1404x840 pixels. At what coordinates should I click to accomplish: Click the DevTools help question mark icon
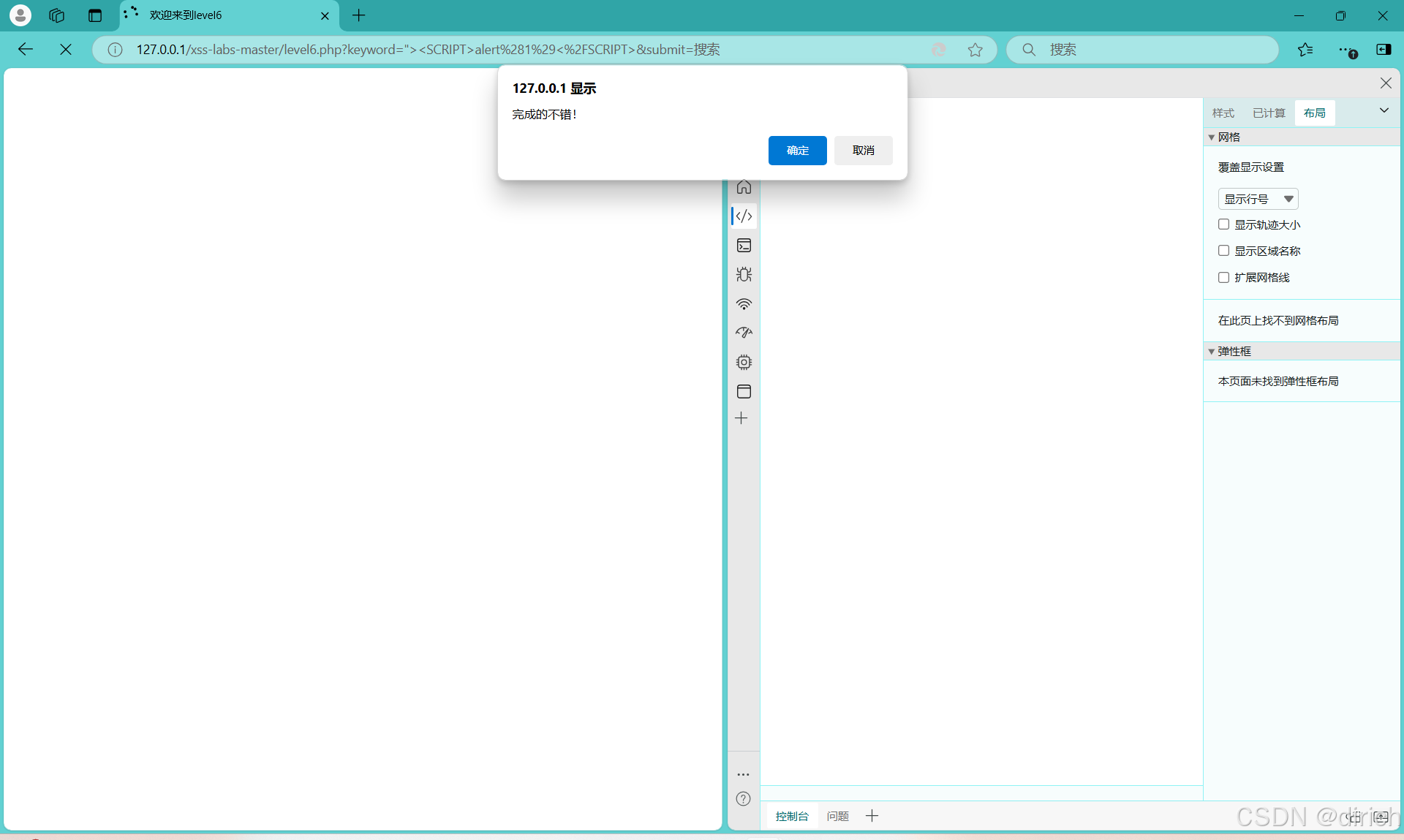point(743,799)
